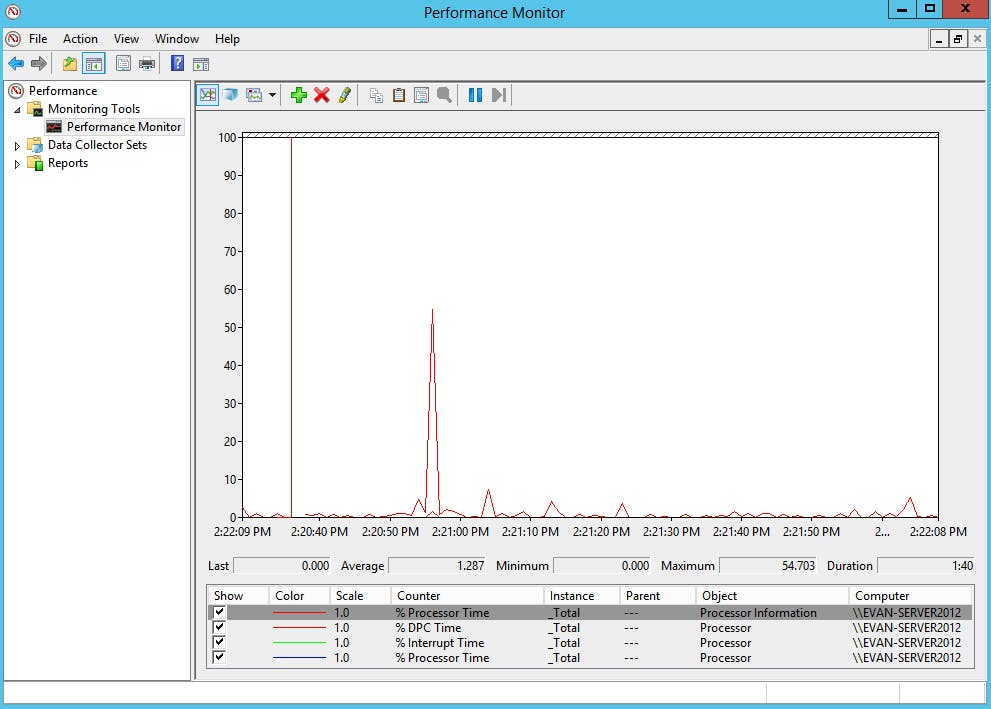Open the View menu

pyautogui.click(x=126, y=39)
